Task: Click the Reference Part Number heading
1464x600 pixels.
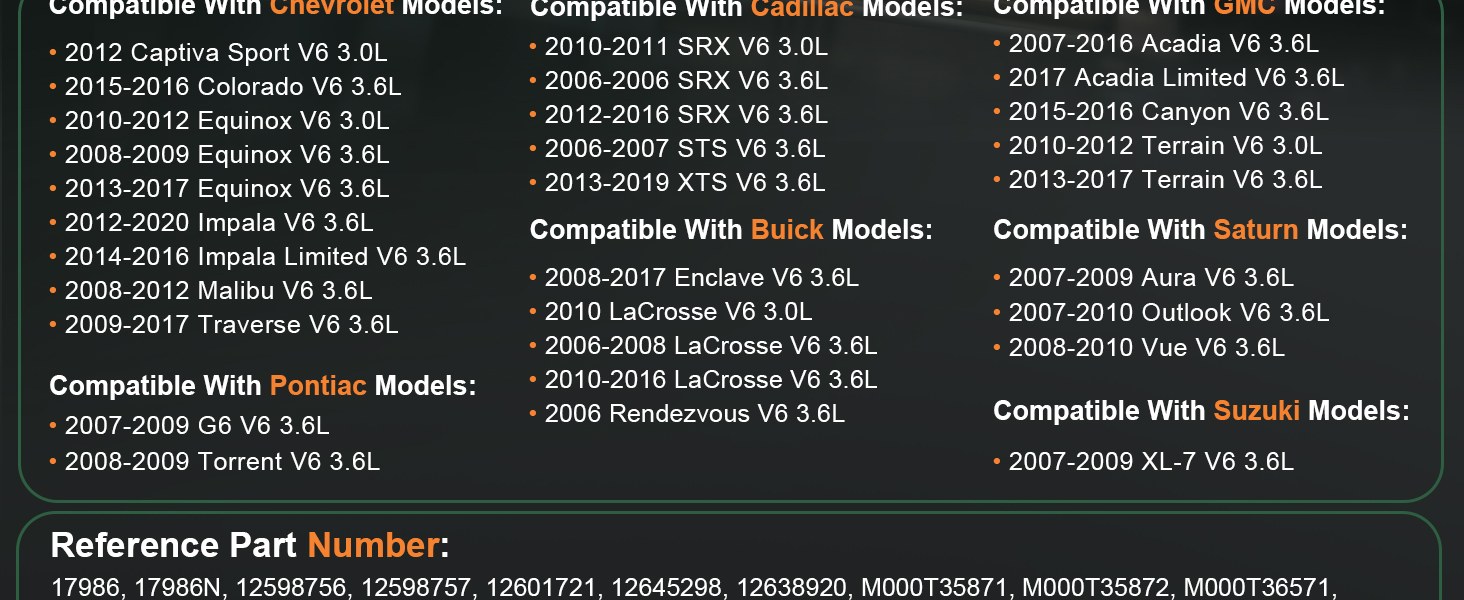Action: click(249, 545)
